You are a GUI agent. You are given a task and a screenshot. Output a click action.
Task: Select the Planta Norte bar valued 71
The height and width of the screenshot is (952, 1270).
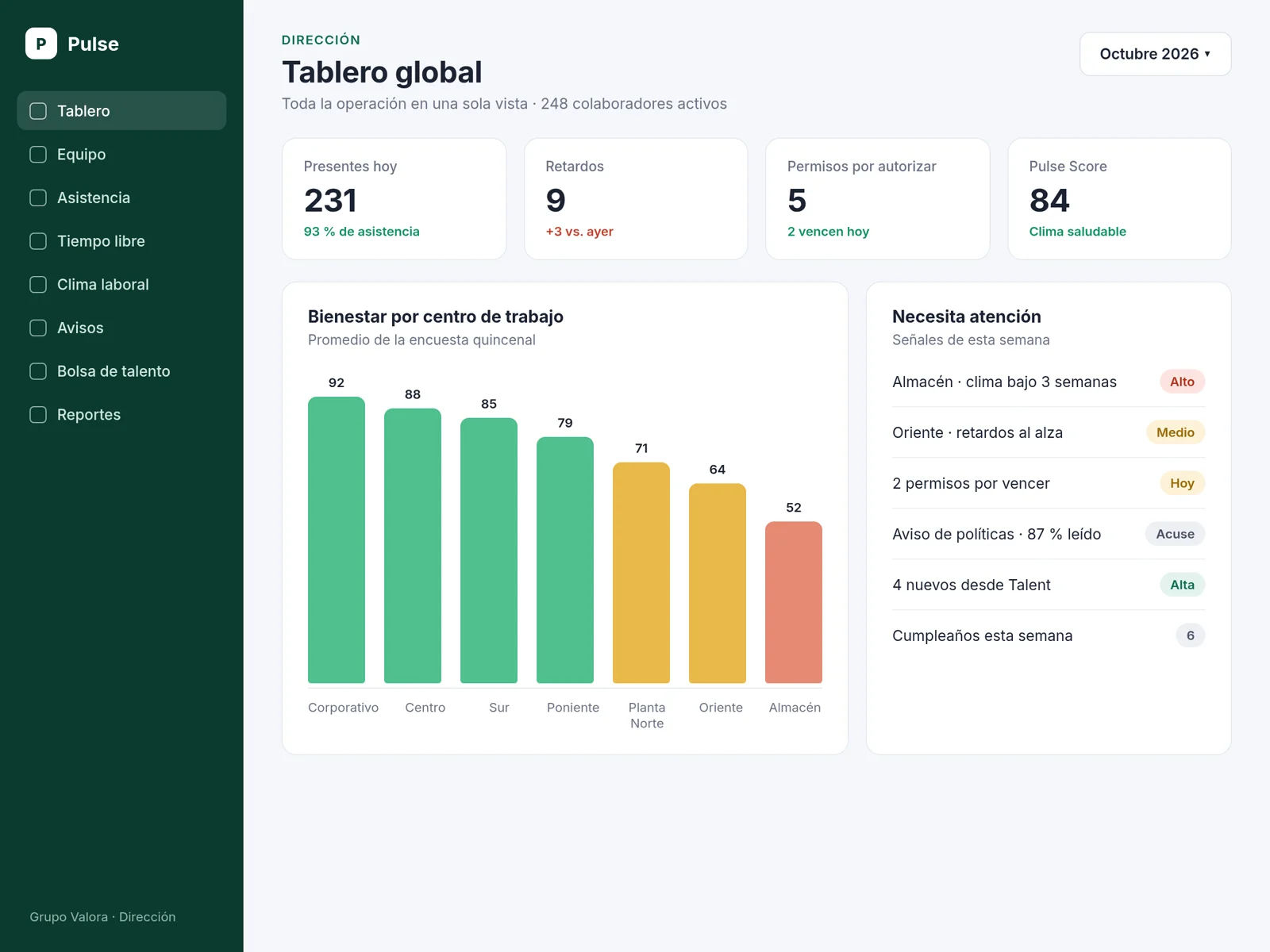pos(641,573)
